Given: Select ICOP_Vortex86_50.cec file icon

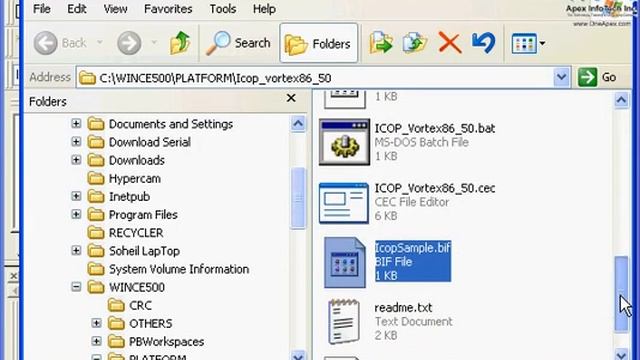Looking at the screenshot, I should pyautogui.click(x=344, y=203).
